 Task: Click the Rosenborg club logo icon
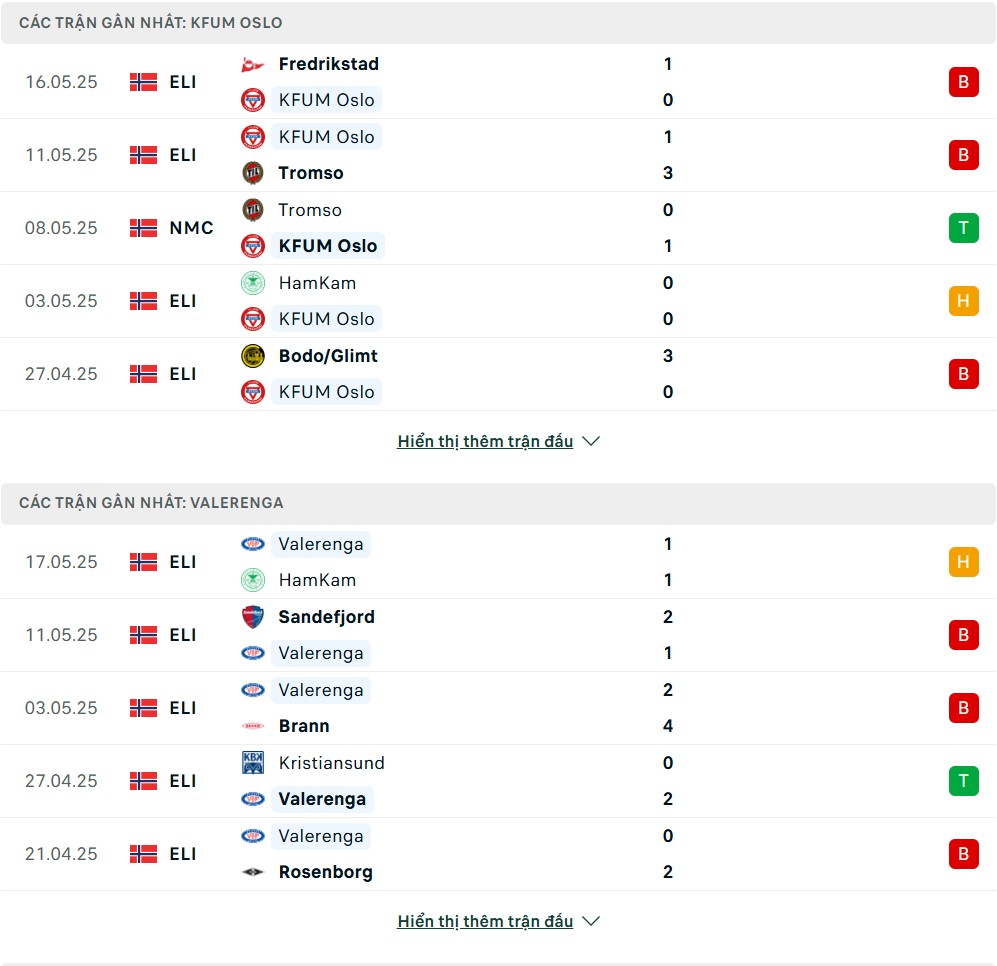coord(252,872)
